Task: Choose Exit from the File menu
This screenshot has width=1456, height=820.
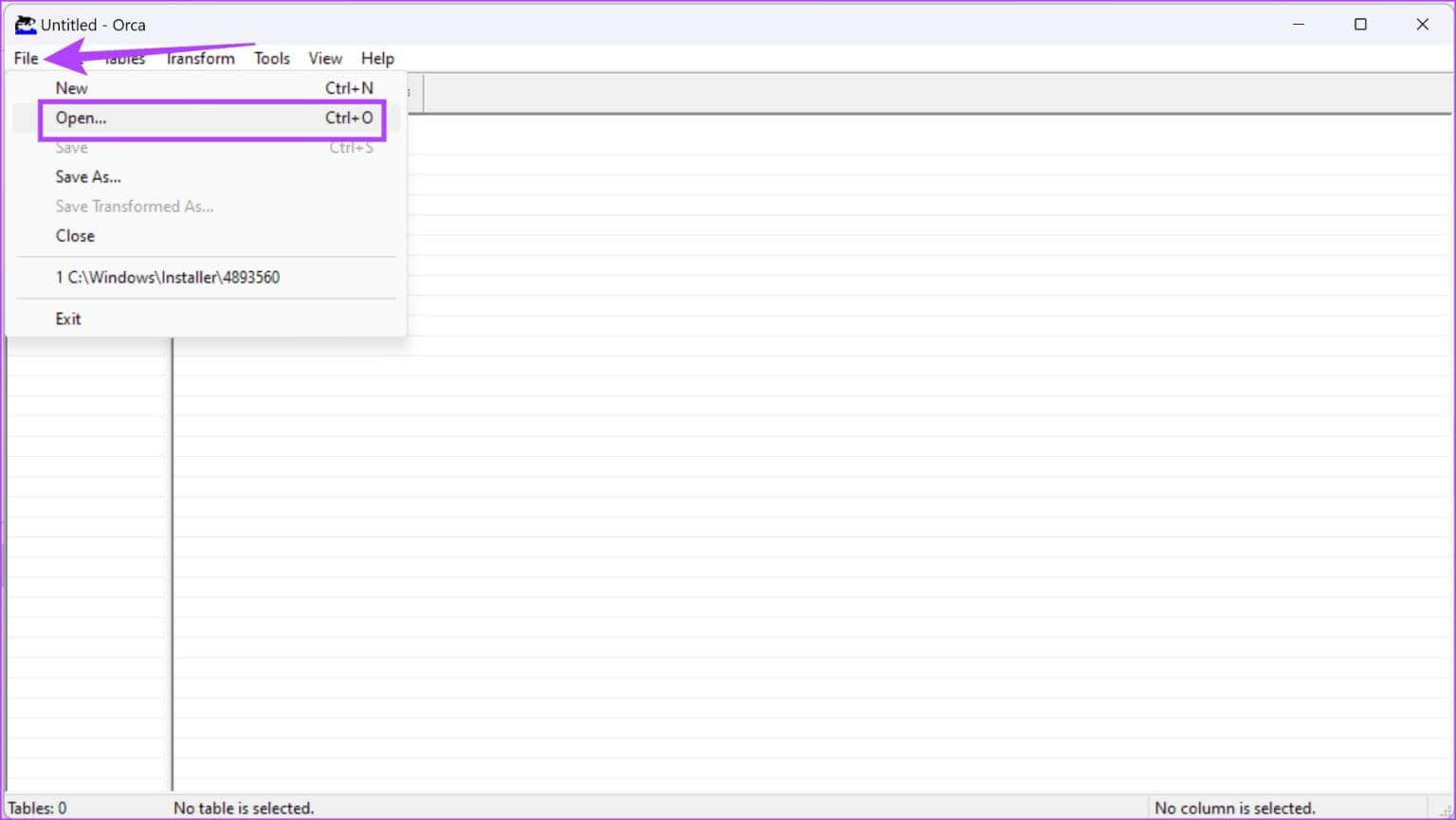Action: point(206,319)
